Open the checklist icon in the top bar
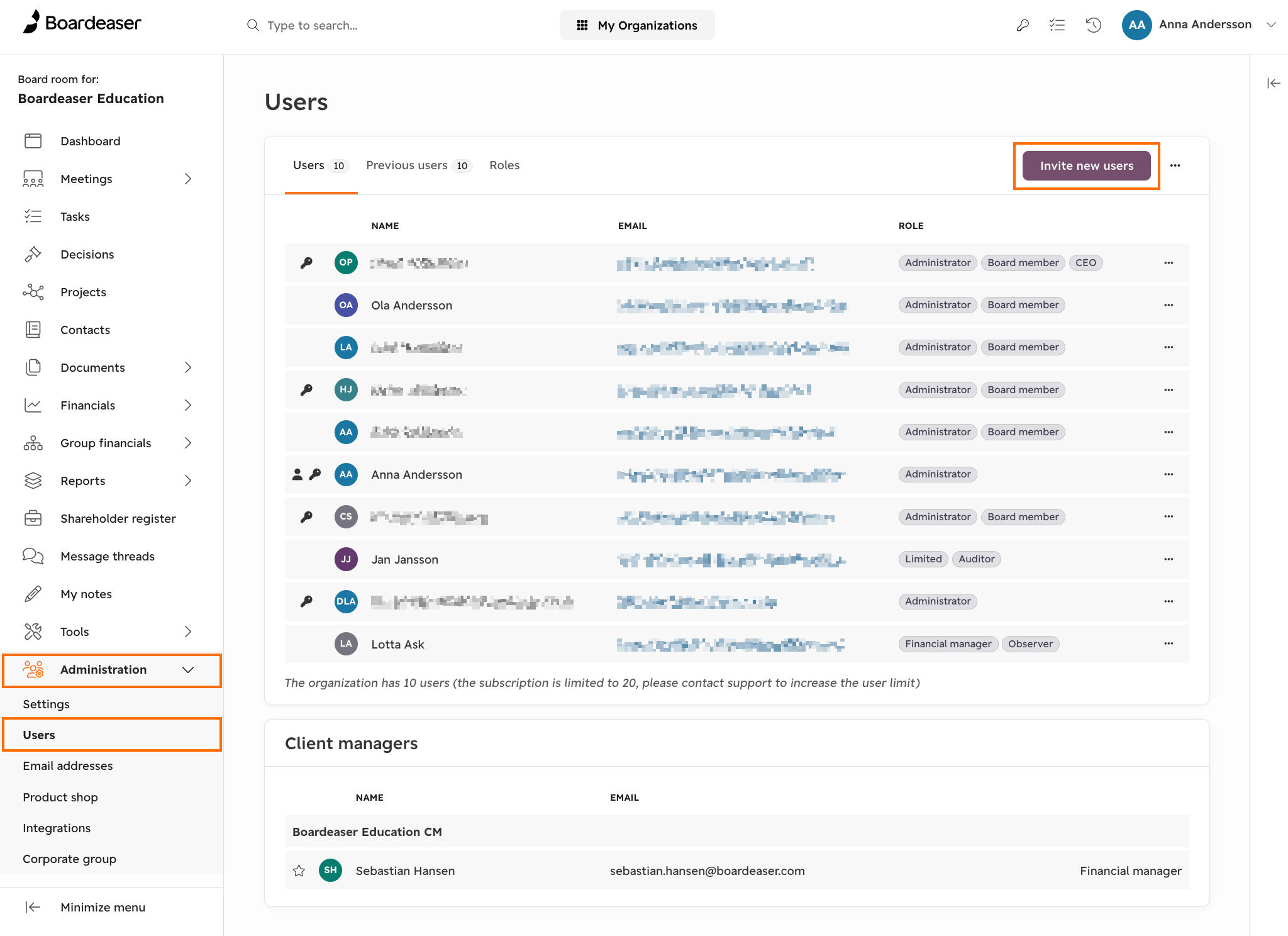The height and width of the screenshot is (936, 1288). pyautogui.click(x=1058, y=25)
